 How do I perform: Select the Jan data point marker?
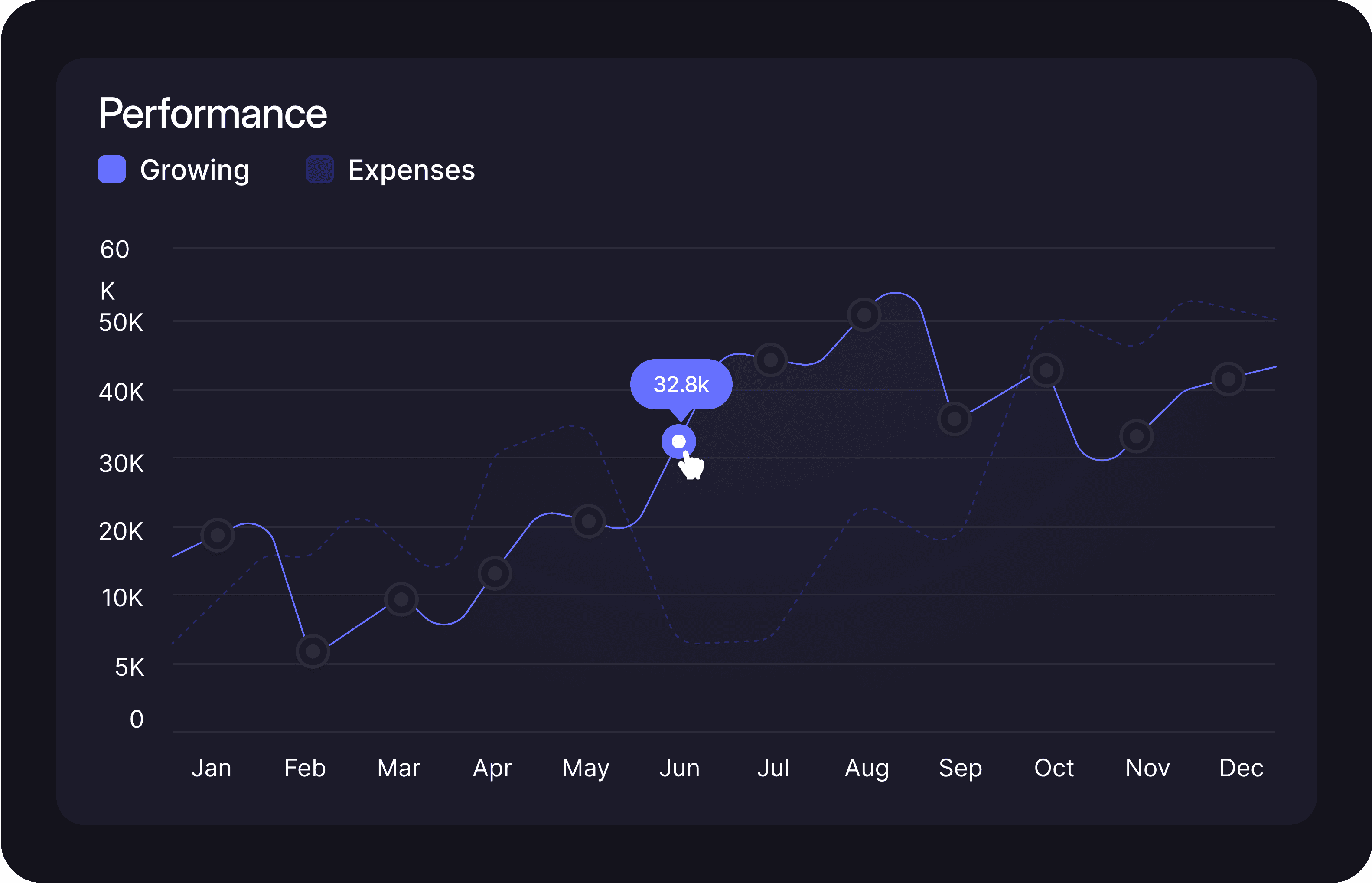[x=218, y=535]
